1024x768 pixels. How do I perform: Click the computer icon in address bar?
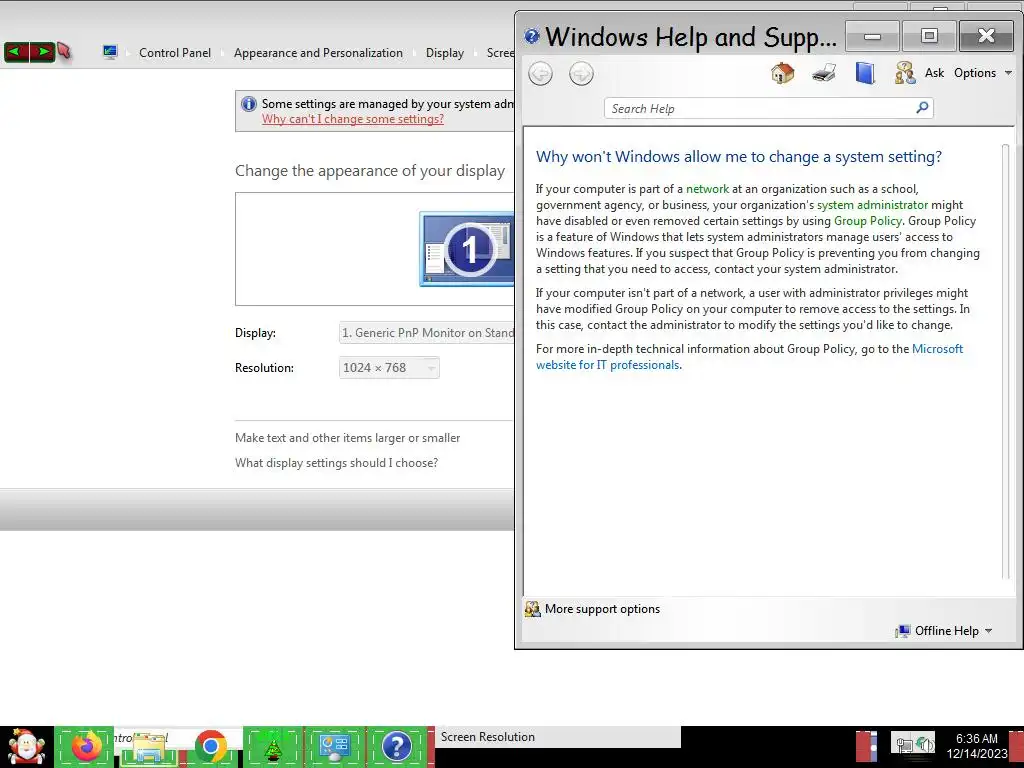[x=110, y=52]
